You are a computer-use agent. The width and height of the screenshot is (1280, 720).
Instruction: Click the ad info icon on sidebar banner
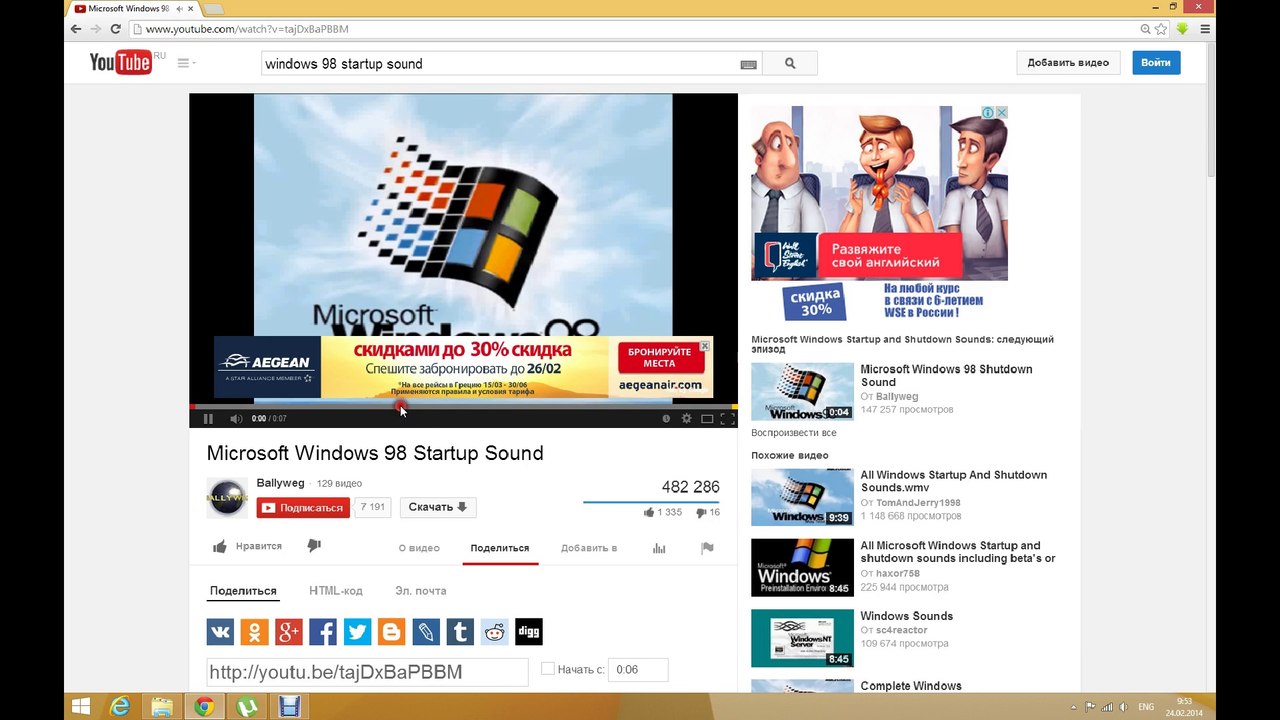988,113
